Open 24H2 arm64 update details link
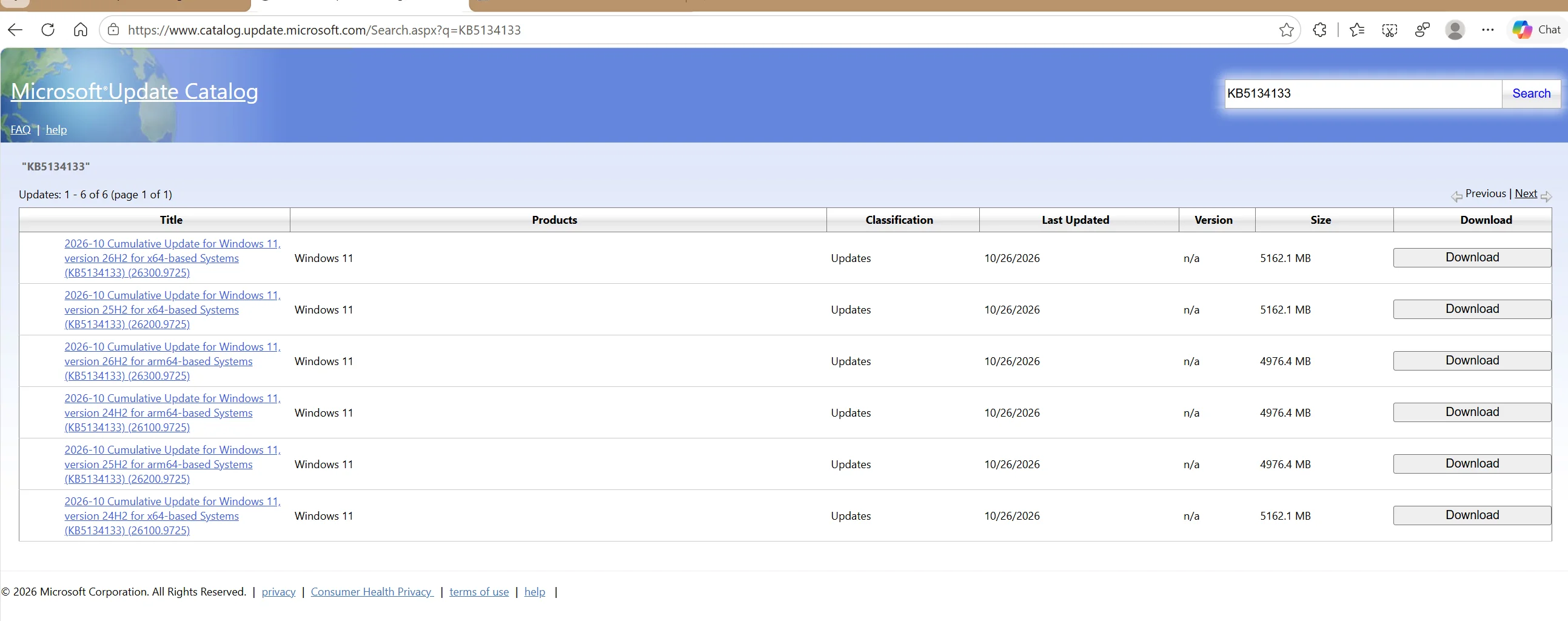Image resolution: width=1568 pixels, height=621 pixels. [x=172, y=413]
